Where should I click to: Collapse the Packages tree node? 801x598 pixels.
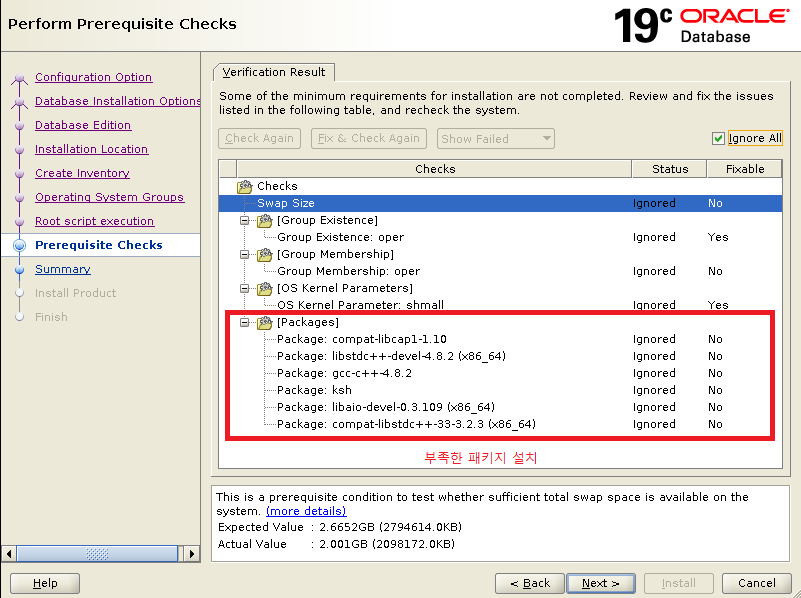[x=245, y=323]
